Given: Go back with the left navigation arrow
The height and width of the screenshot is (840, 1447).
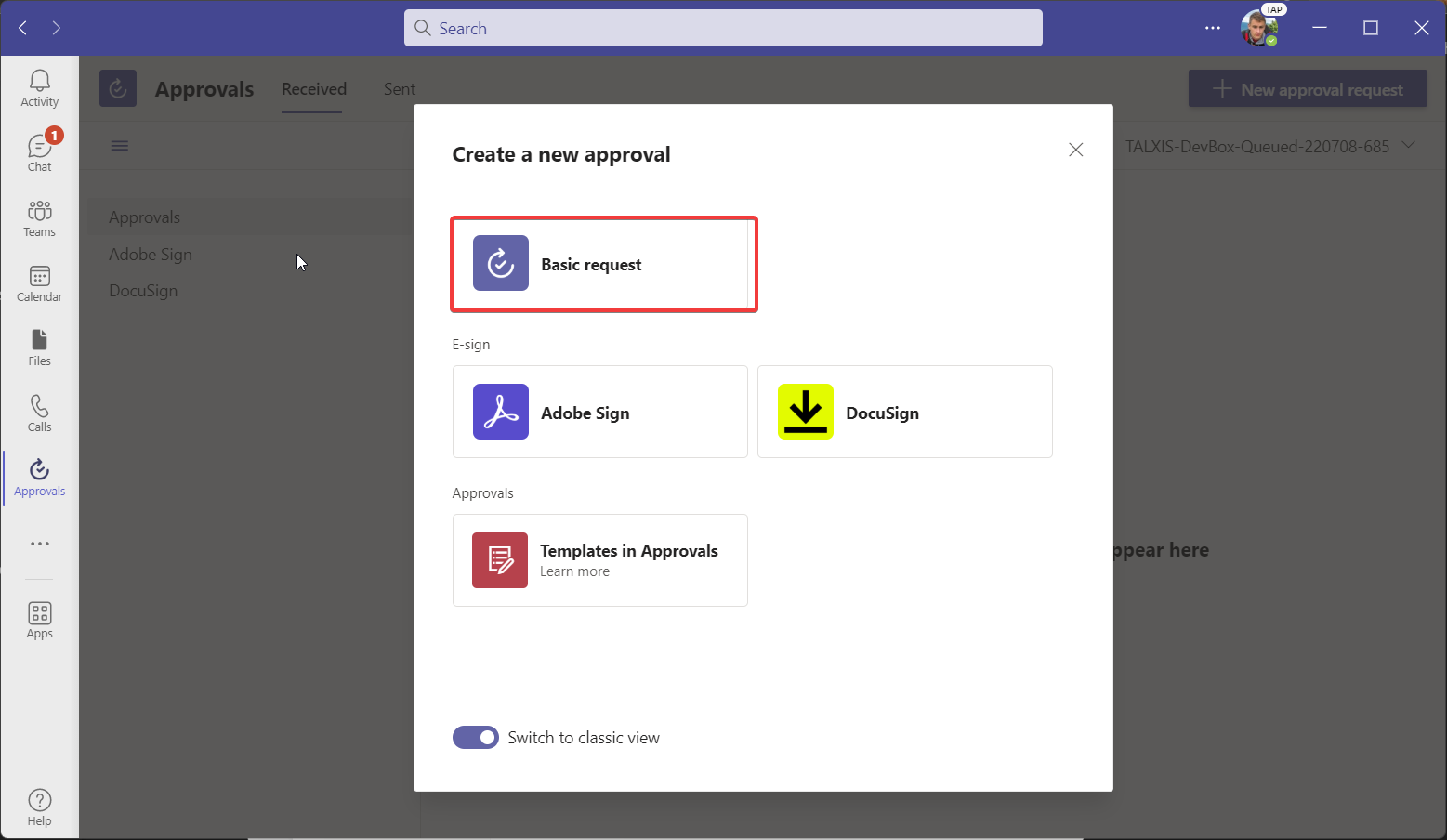Looking at the screenshot, I should 23,28.
